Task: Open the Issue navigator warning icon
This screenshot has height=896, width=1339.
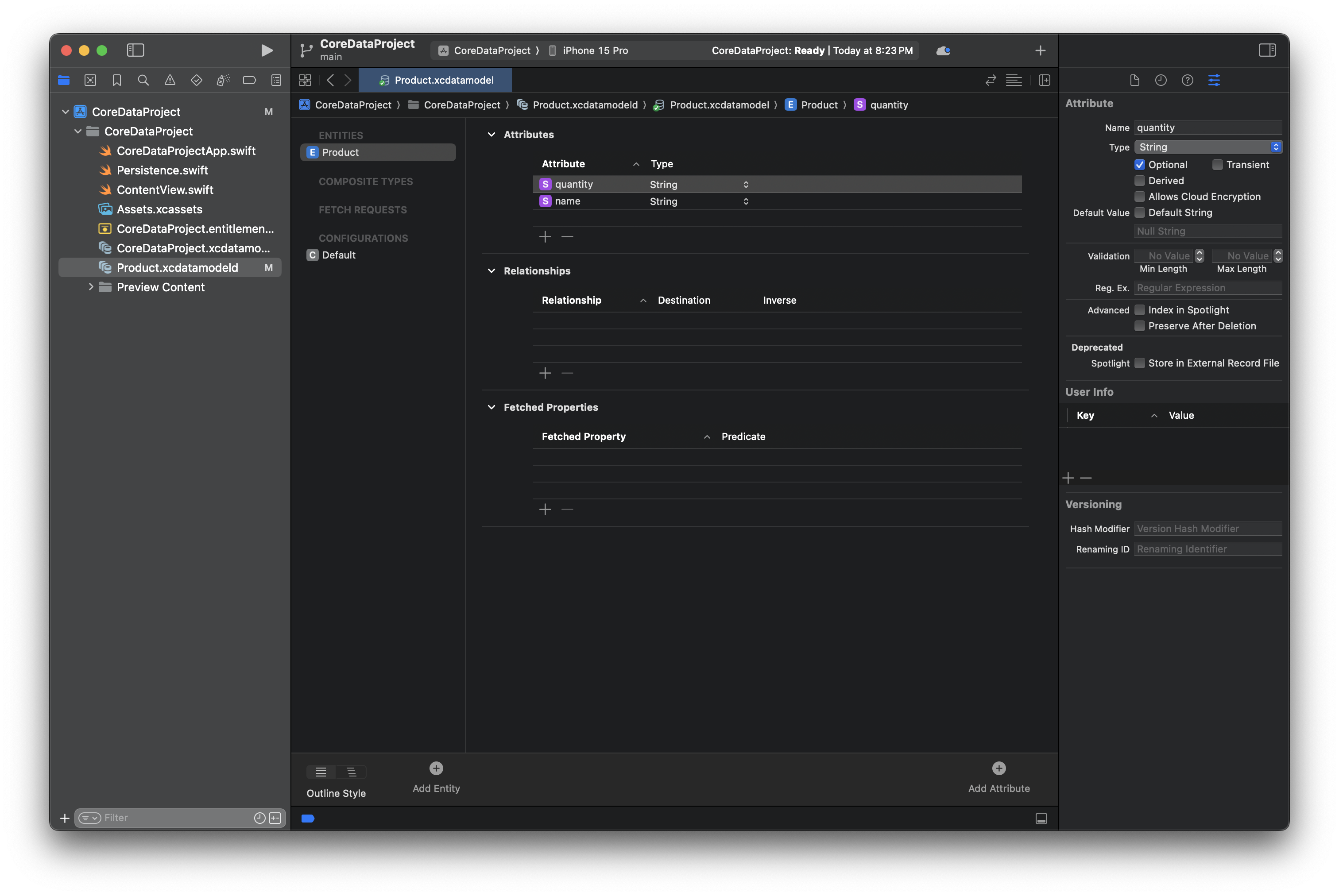Action: coord(170,81)
